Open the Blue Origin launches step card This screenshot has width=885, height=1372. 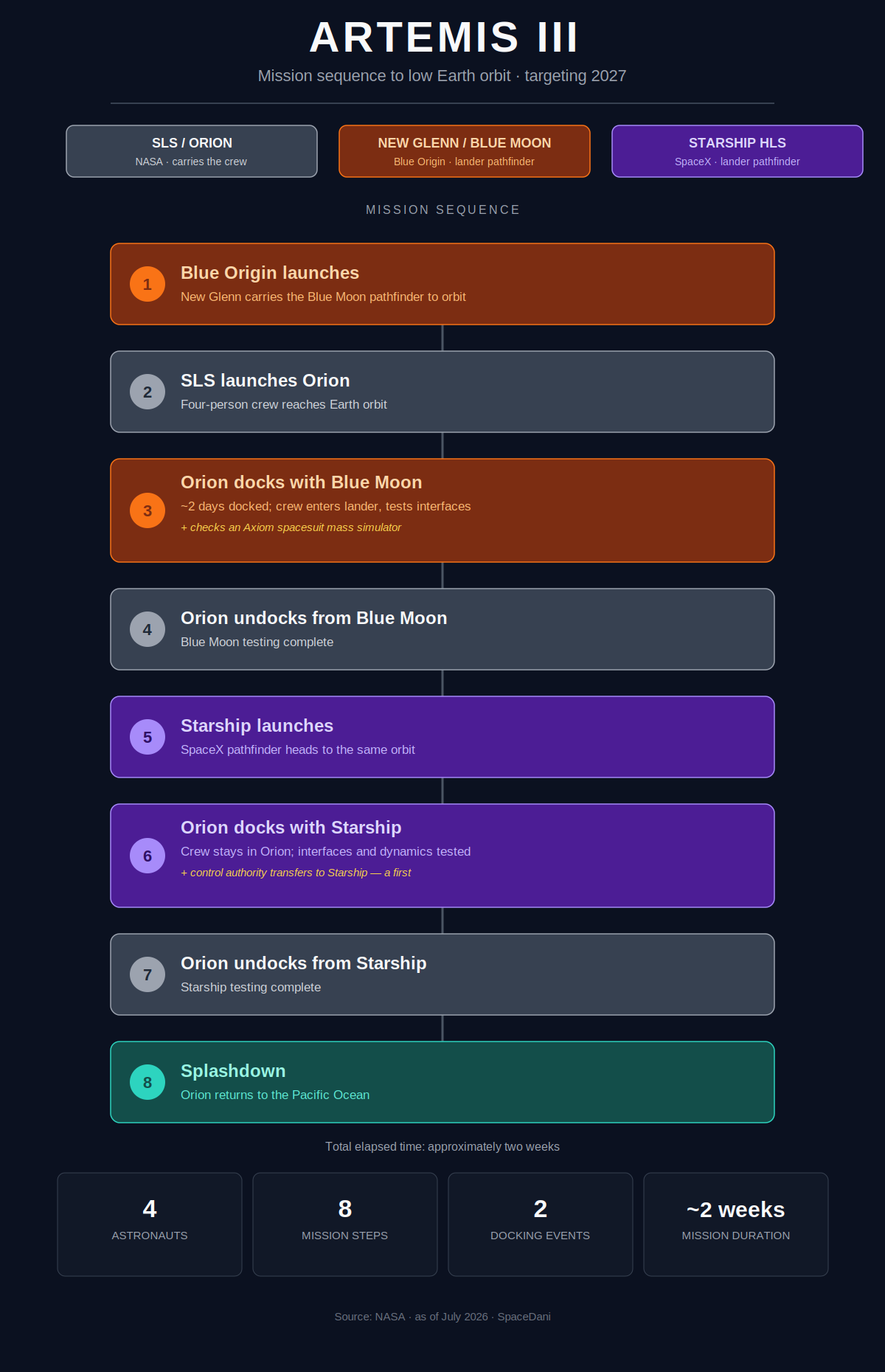pyautogui.click(x=442, y=284)
